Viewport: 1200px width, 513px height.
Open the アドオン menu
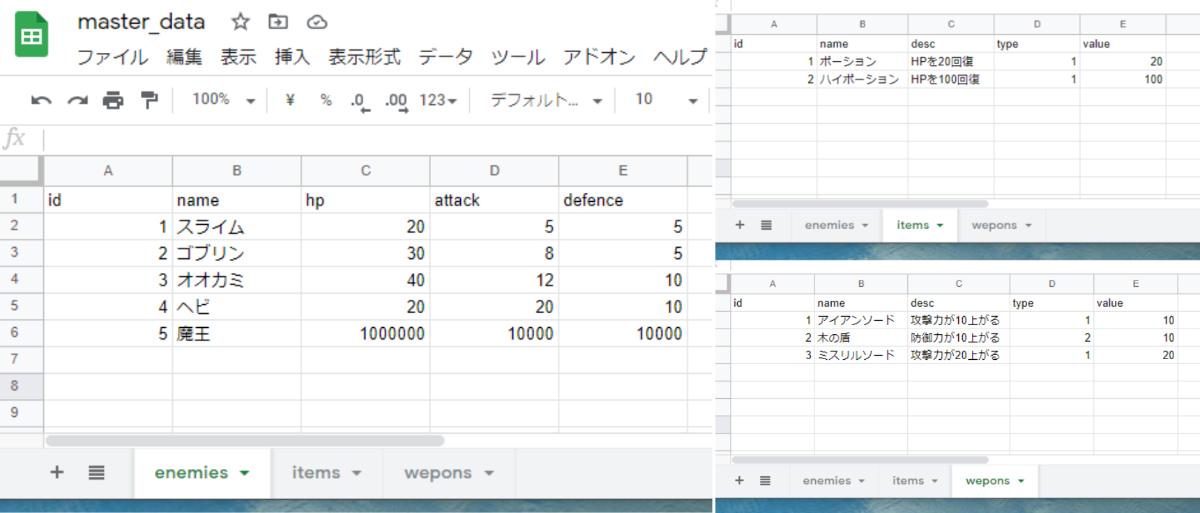tap(599, 57)
